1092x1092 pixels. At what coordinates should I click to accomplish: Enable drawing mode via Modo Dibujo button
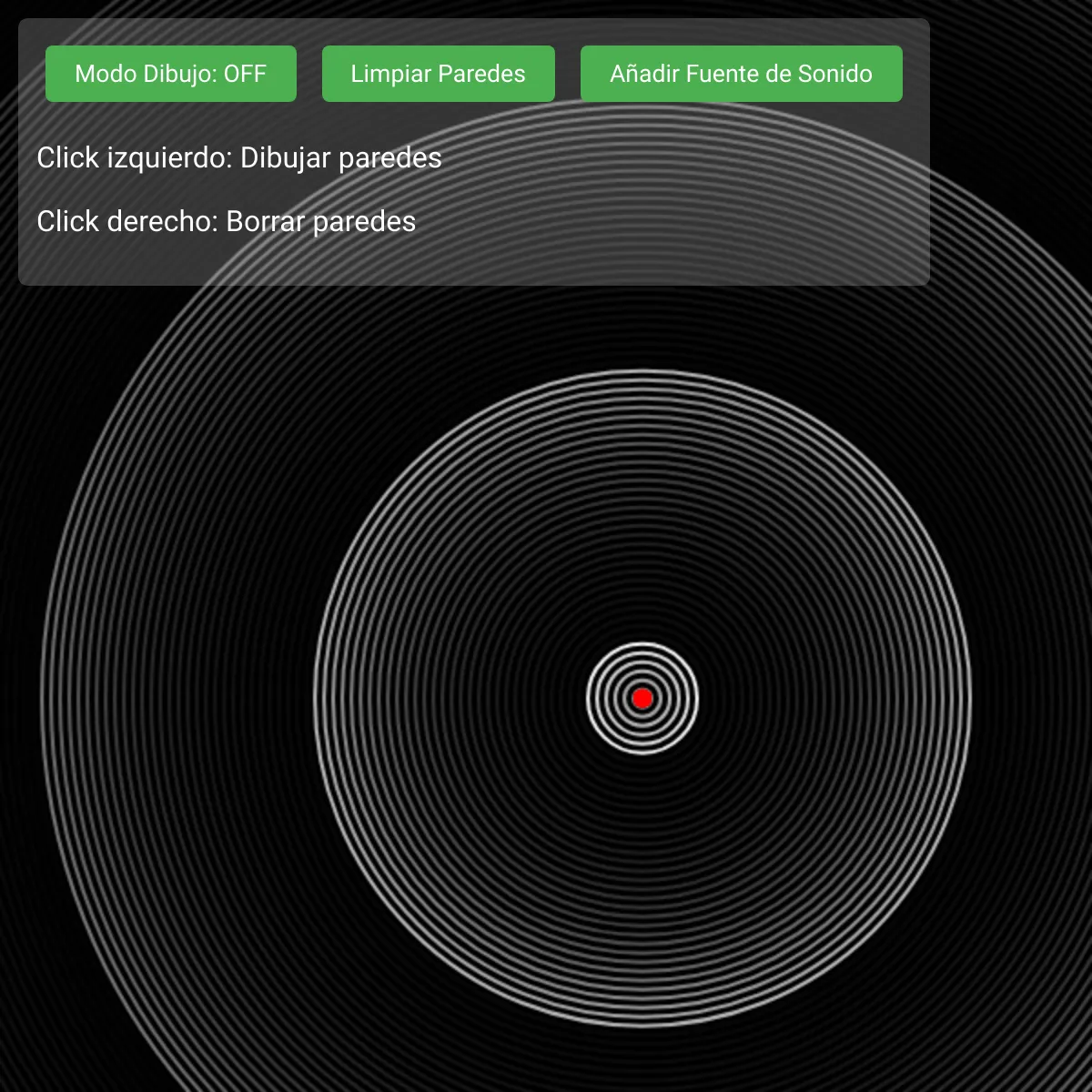pos(170,74)
